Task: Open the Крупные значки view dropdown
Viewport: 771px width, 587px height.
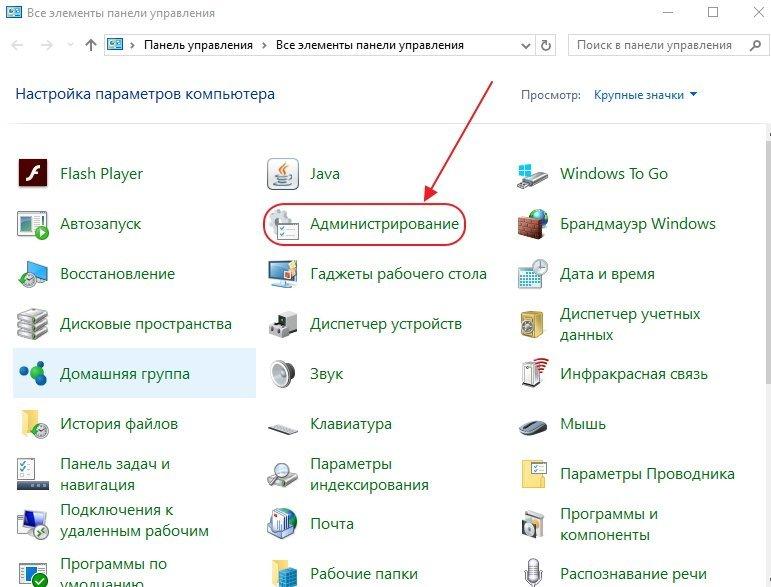Action: point(645,94)
